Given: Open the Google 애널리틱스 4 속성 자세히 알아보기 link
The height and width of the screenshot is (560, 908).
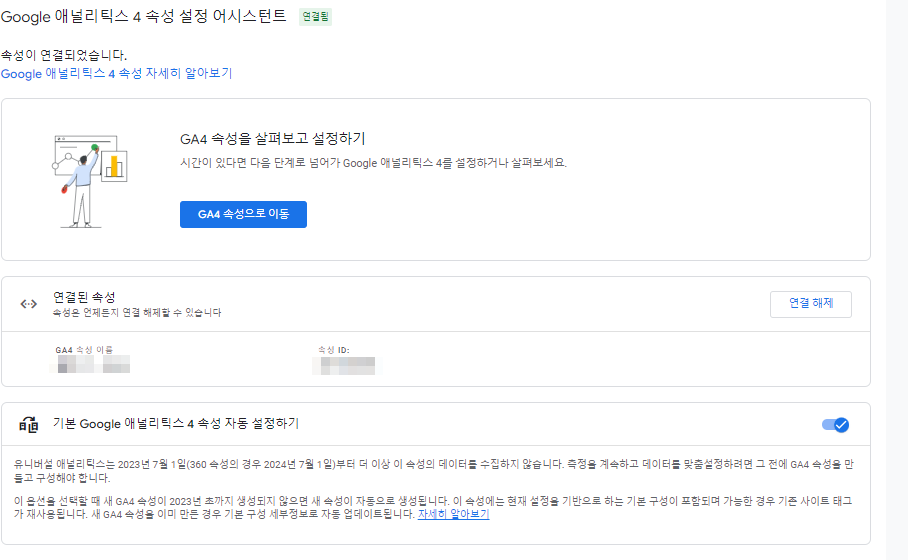Looking at the screenshot, I should pyautogui.click(x=116, y=74).
